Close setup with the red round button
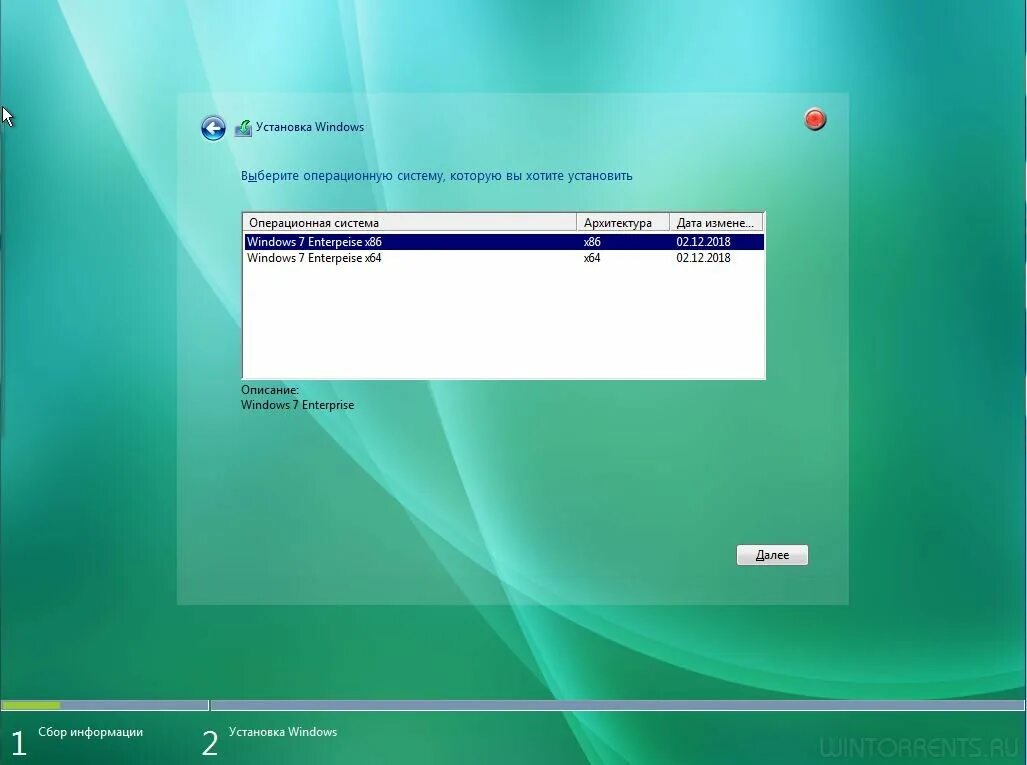 click(815, 119)
